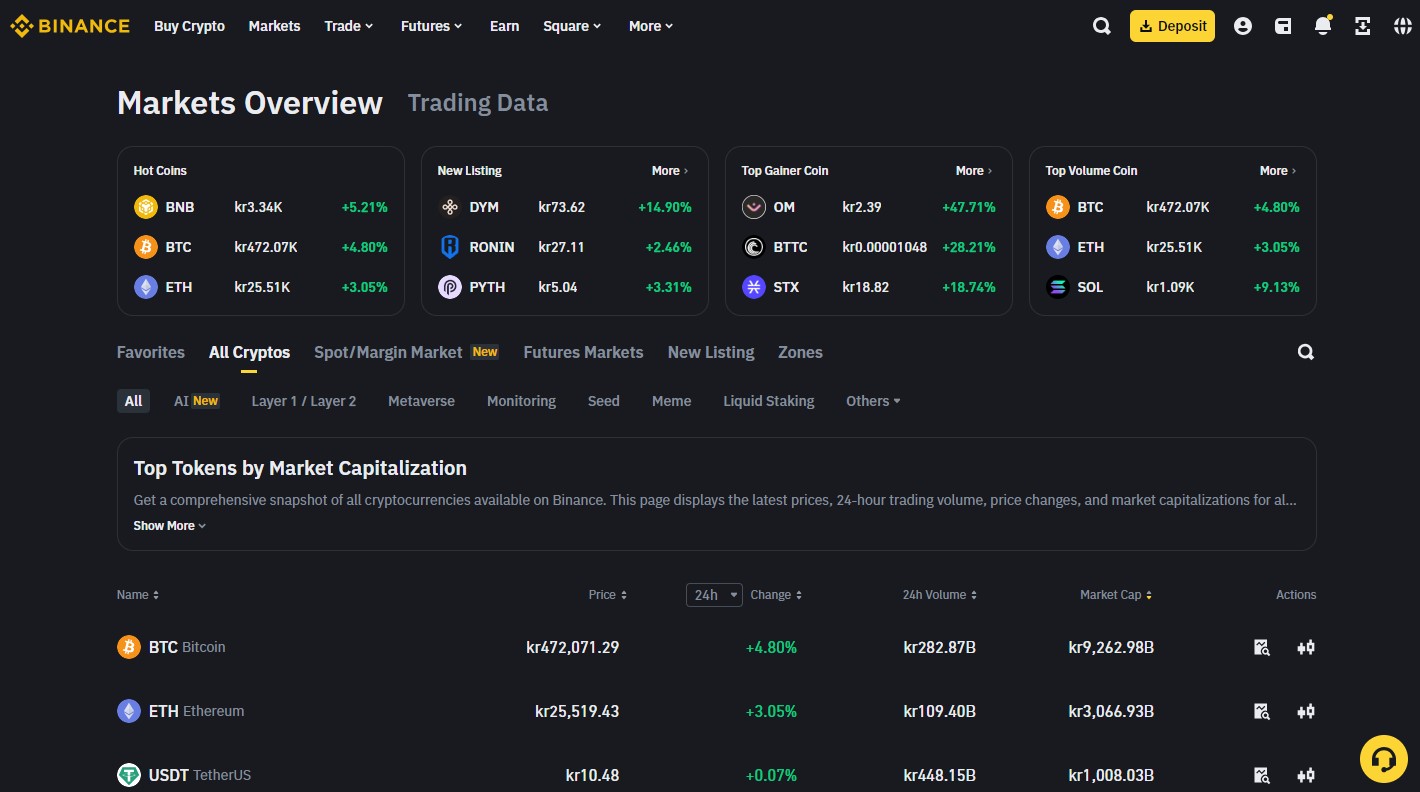Image resolution: width=1420 pixels, height=792 pixels.
Task: Open the wallet icon in header
Action: tap(1283, 27)
